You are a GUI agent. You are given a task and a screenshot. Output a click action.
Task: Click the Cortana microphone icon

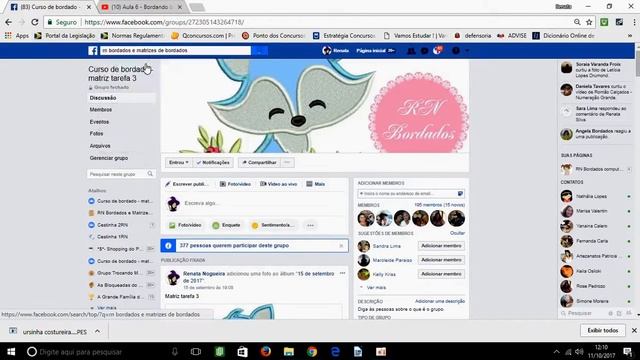click(175, 351)
